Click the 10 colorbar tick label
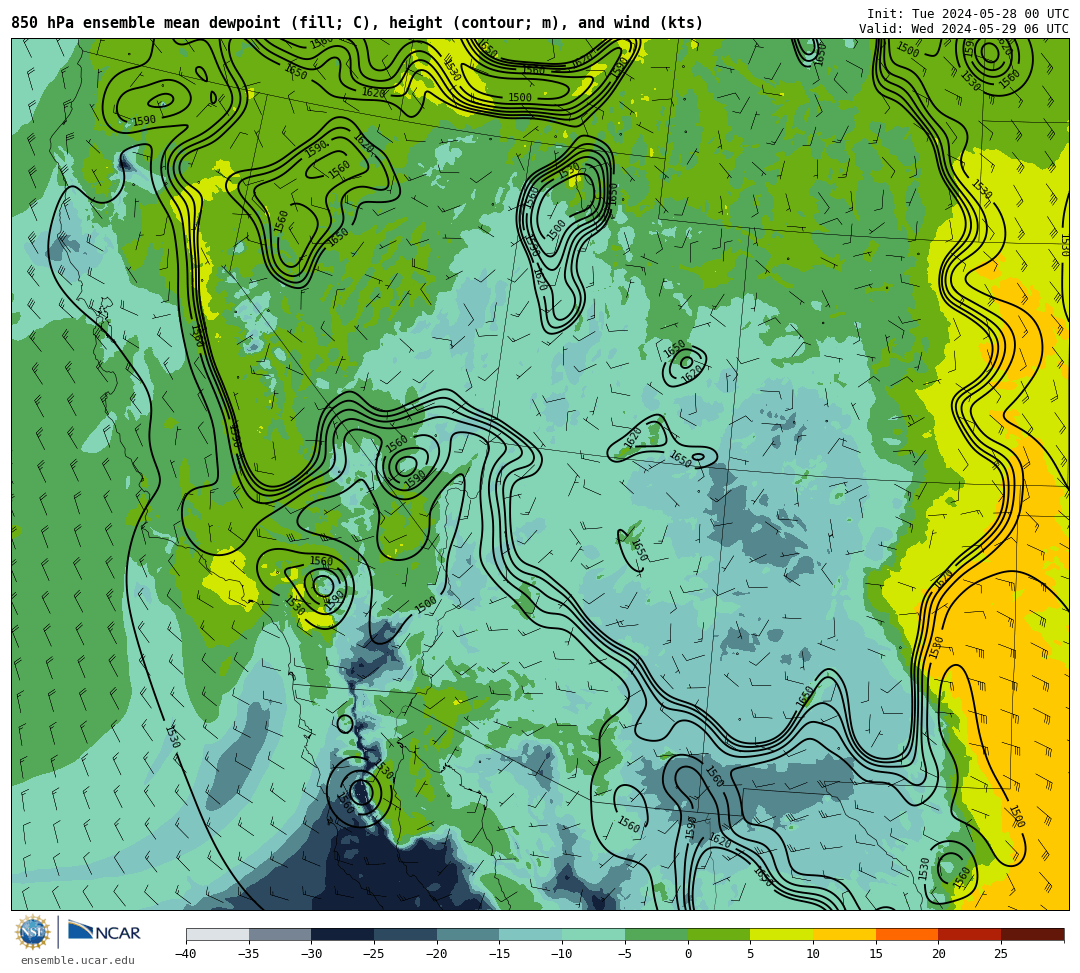The width and height of the screenshot is (1080, 973). pos(813,954)
